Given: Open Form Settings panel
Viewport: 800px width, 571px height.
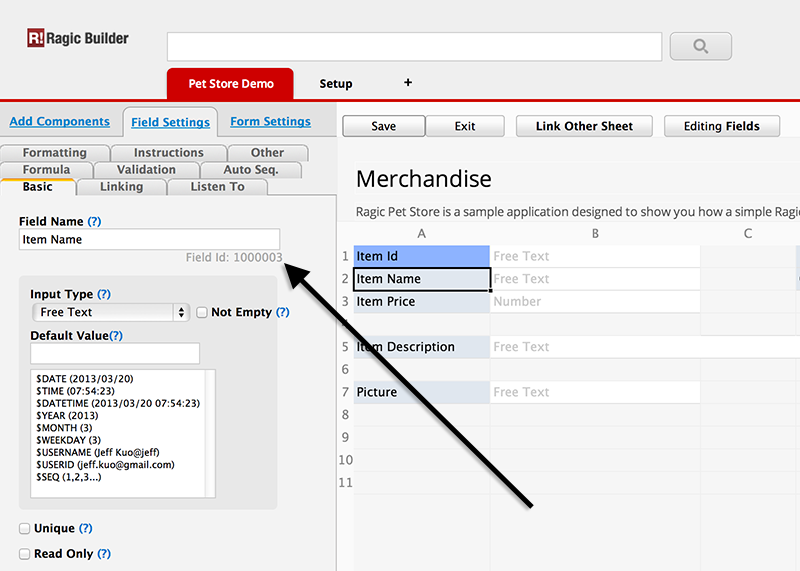Looking at the screenshot, I should point(270,121).
